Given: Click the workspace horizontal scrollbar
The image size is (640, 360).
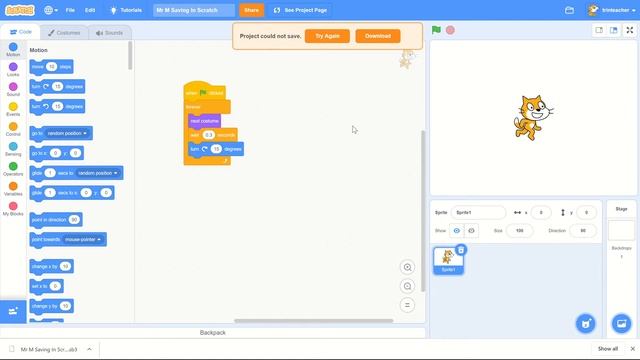Looking at the screenshot, I should (x=314, y=321).
